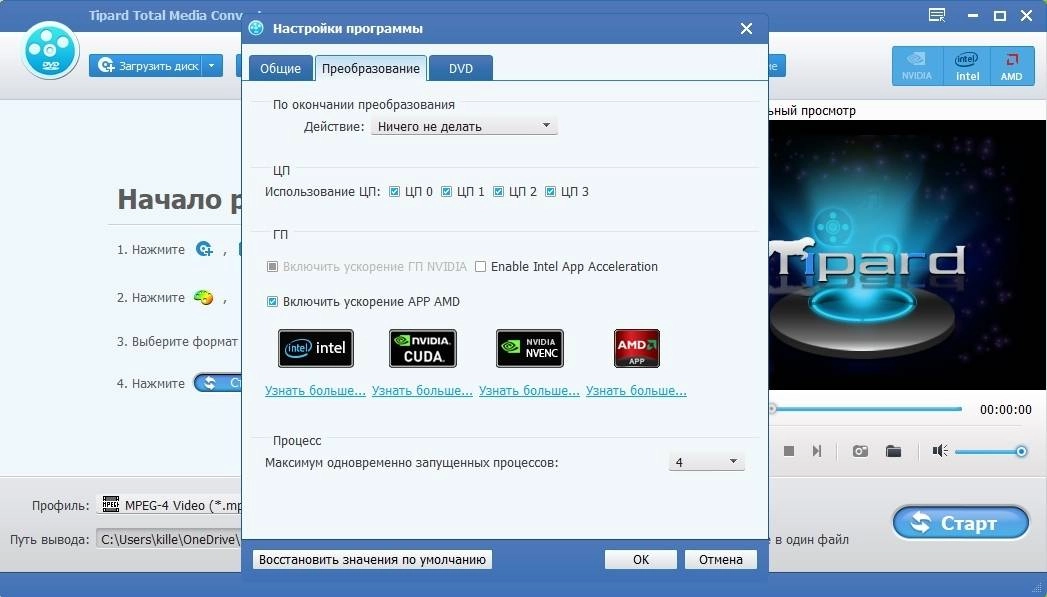
Task: Toggle the ЦП 2 checkbox
Action: (x=498, y=192)
